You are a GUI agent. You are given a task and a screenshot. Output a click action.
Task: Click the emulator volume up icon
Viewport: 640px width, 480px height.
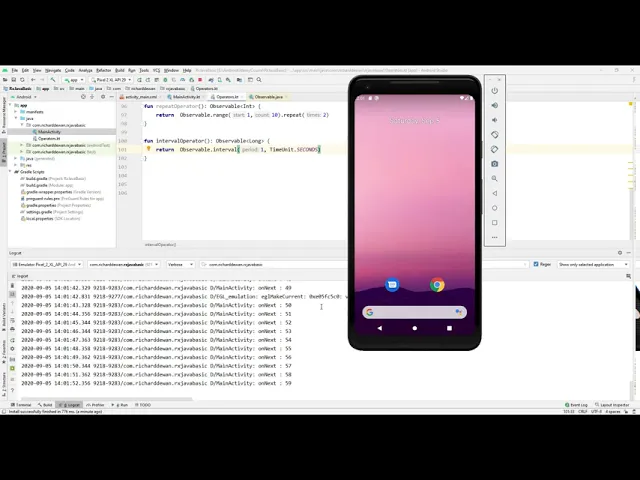[x=495, y=105]
